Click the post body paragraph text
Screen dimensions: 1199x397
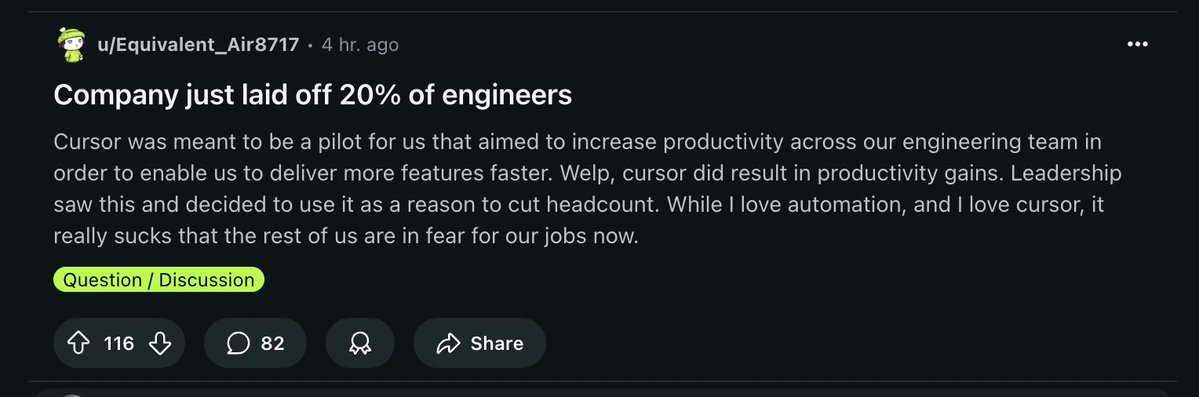587,189
